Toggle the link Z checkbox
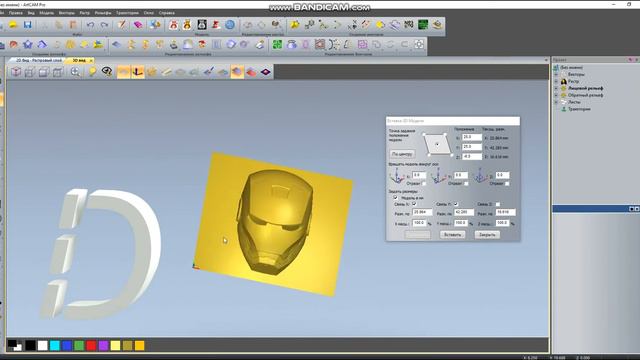The image size is (640, 360). click(498, 204)
